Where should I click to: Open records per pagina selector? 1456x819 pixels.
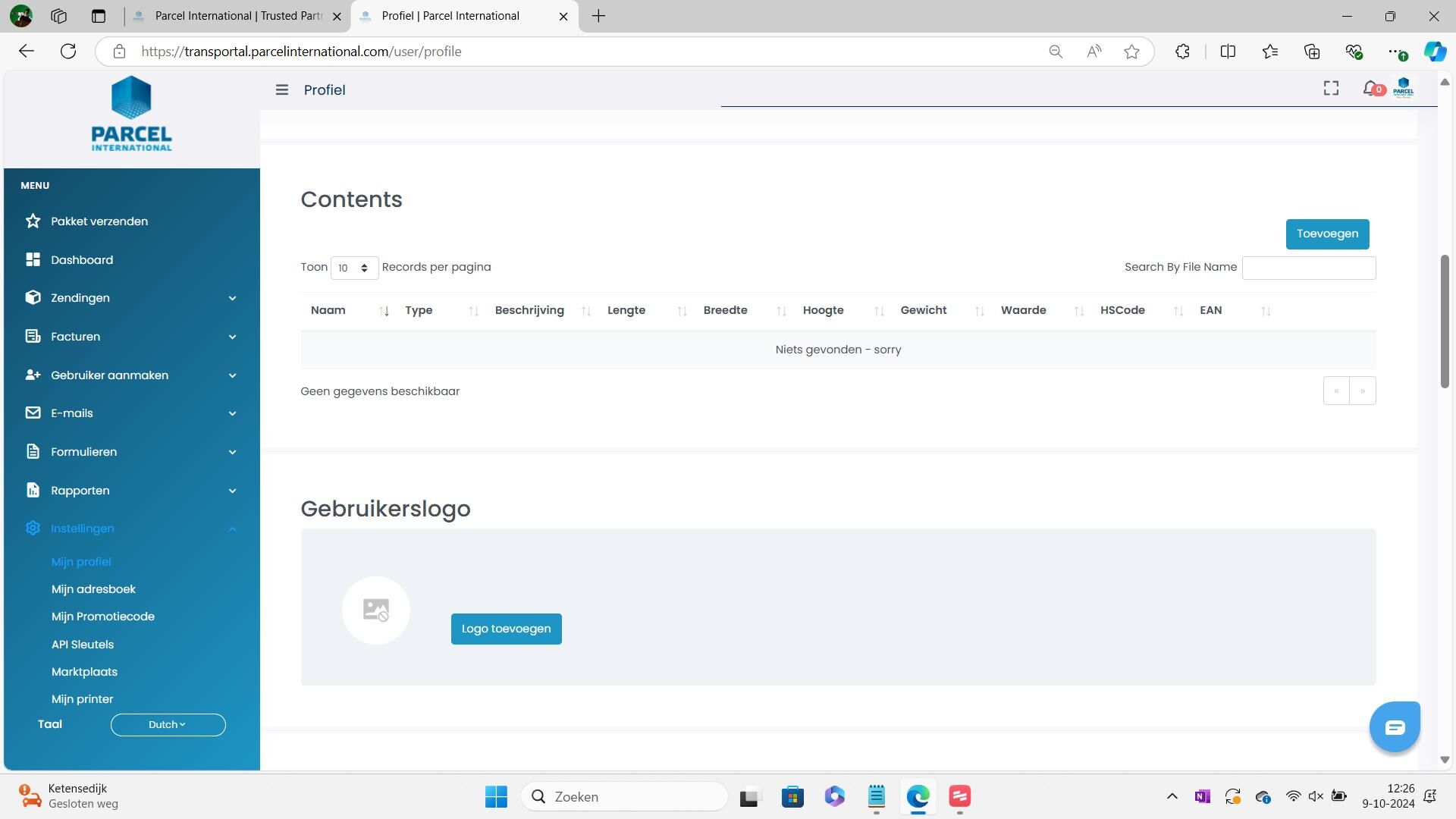(353, 268)
